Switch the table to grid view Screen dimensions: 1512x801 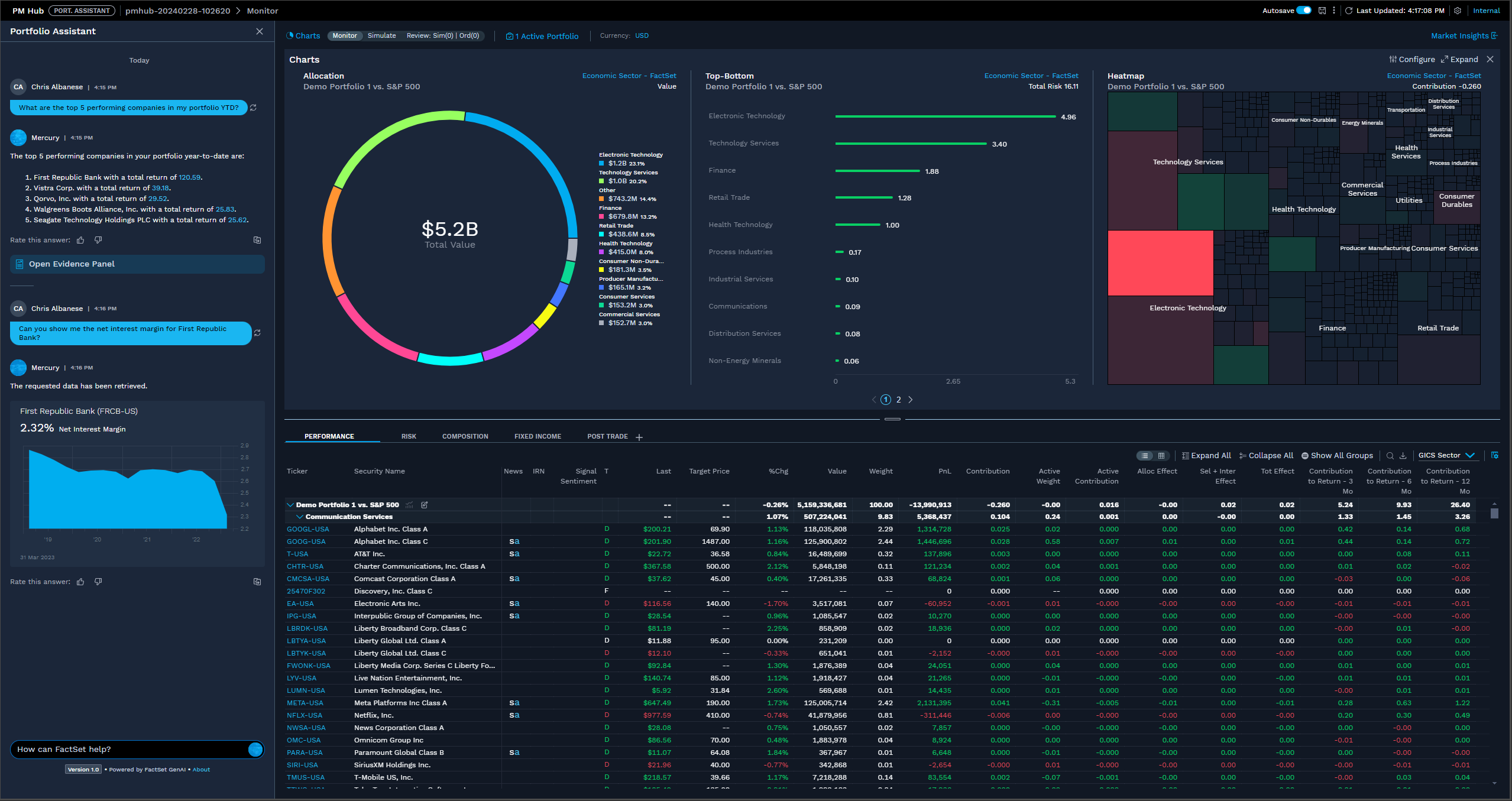coord(1161,456)
